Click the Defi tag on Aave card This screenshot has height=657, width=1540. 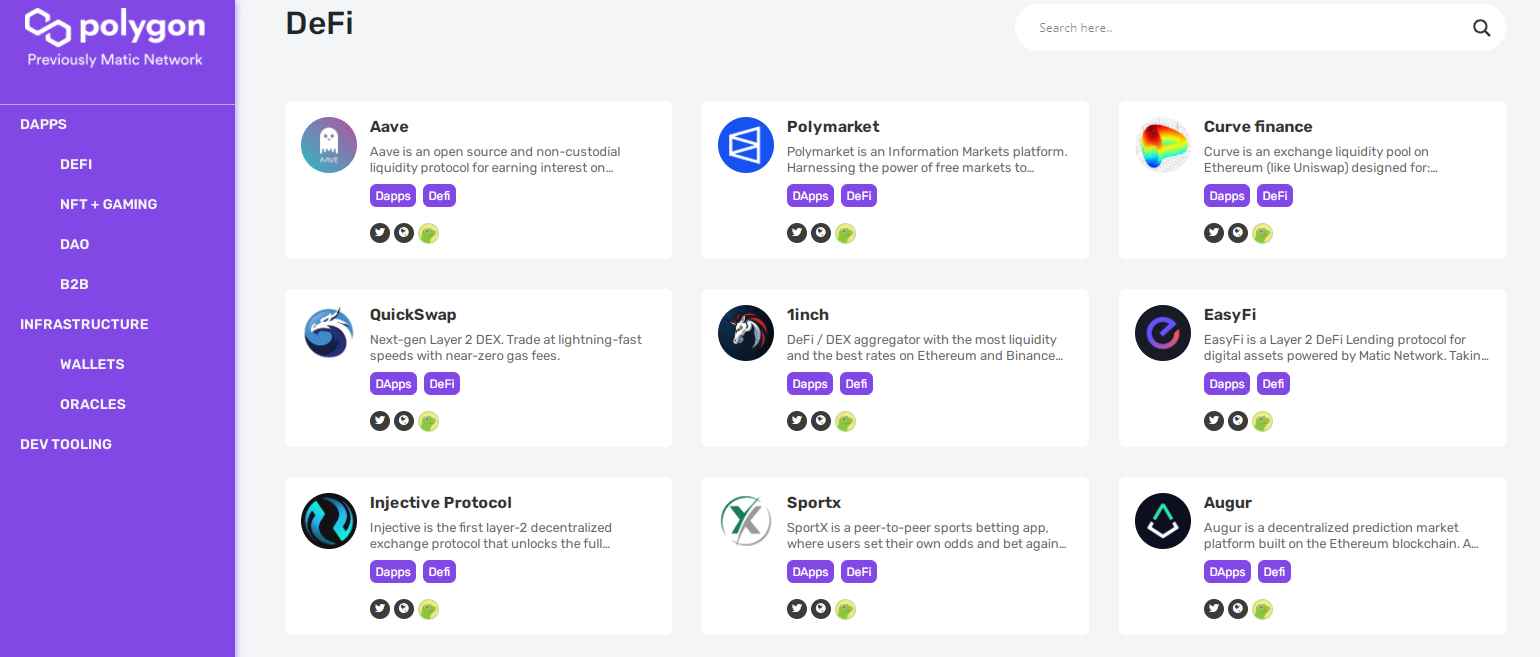[x=439, y=196]
